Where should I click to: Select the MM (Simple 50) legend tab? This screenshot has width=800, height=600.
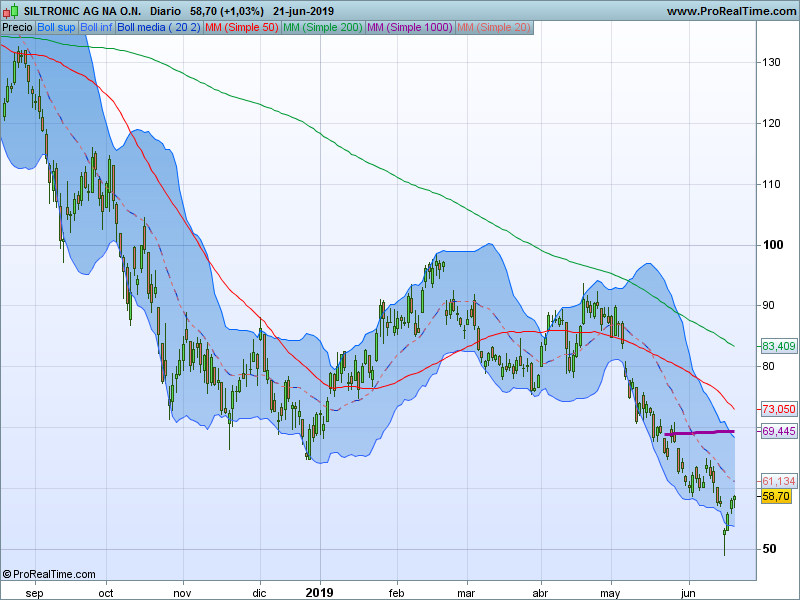[x=242, y=28]
